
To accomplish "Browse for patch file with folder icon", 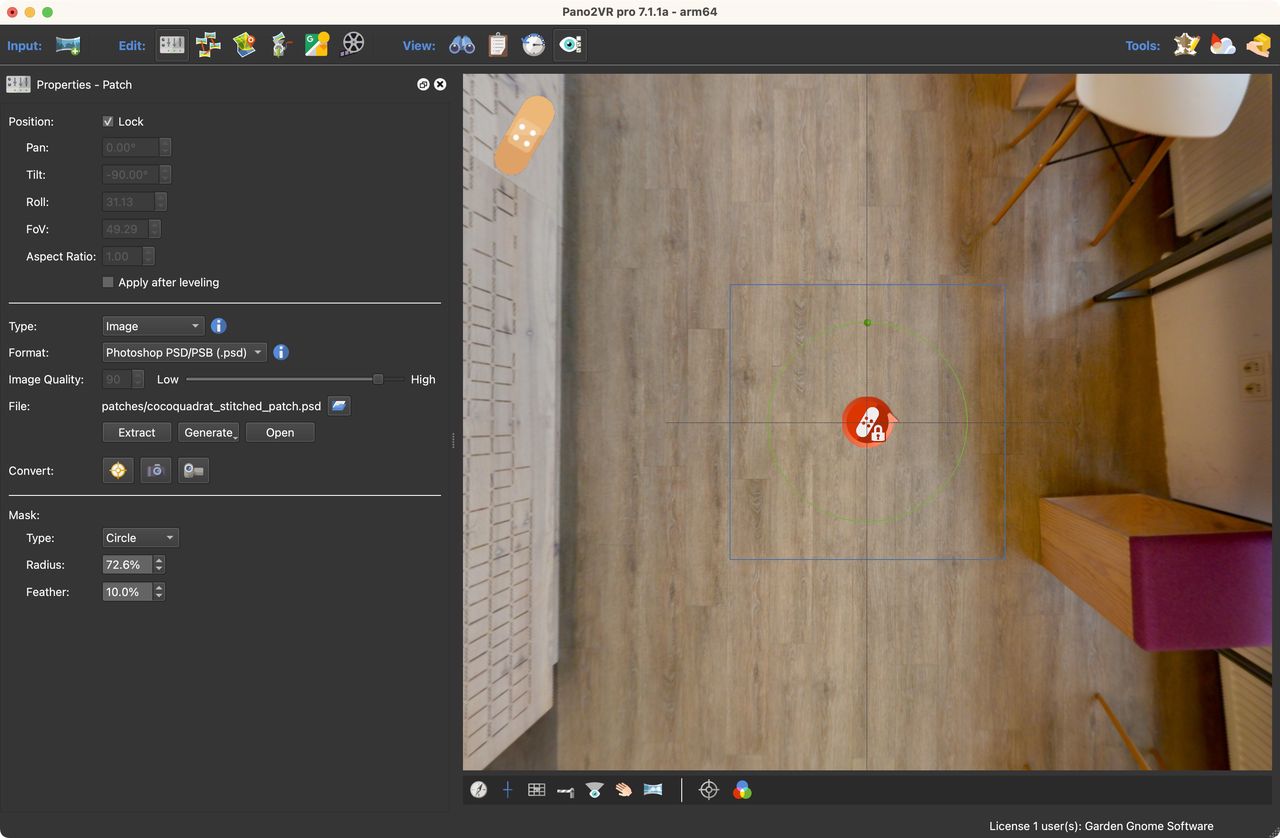I will point(340,406).
